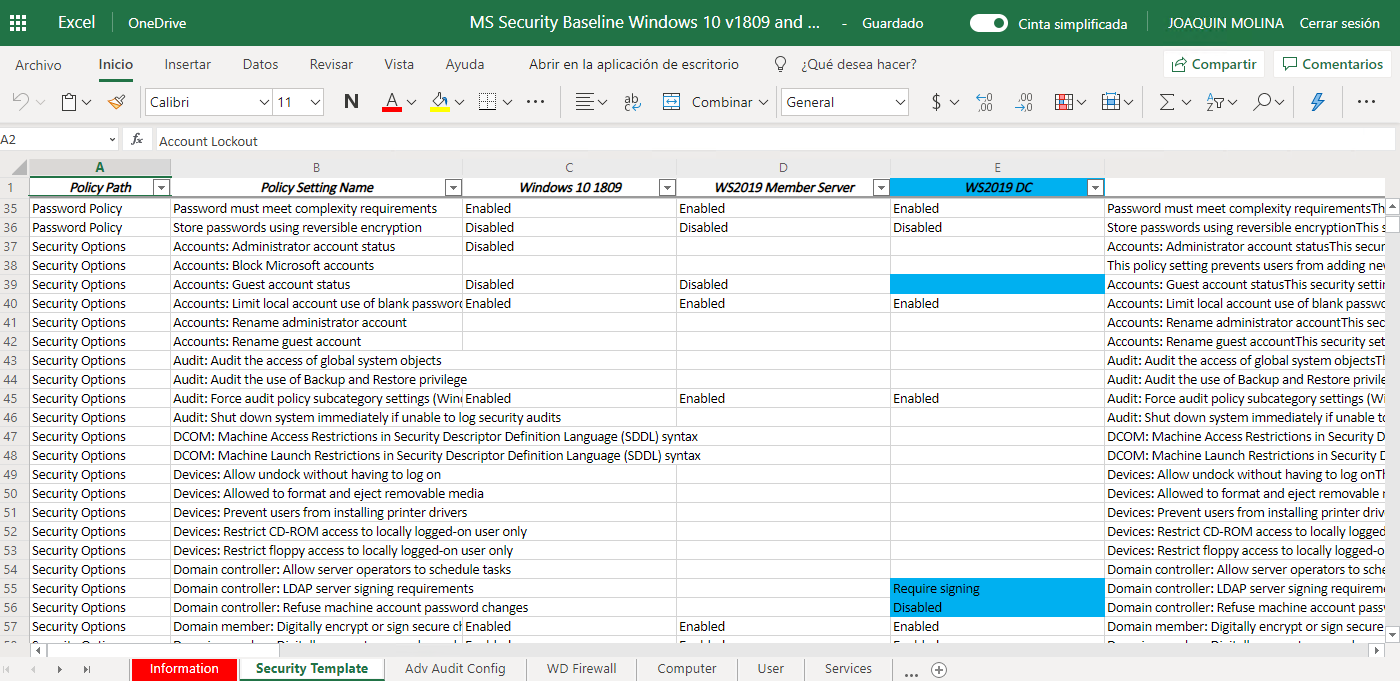This screenshot has width=1400, height=681.
Task: Click the lightning bolt Ideas icon
Action: [1317, 102]
